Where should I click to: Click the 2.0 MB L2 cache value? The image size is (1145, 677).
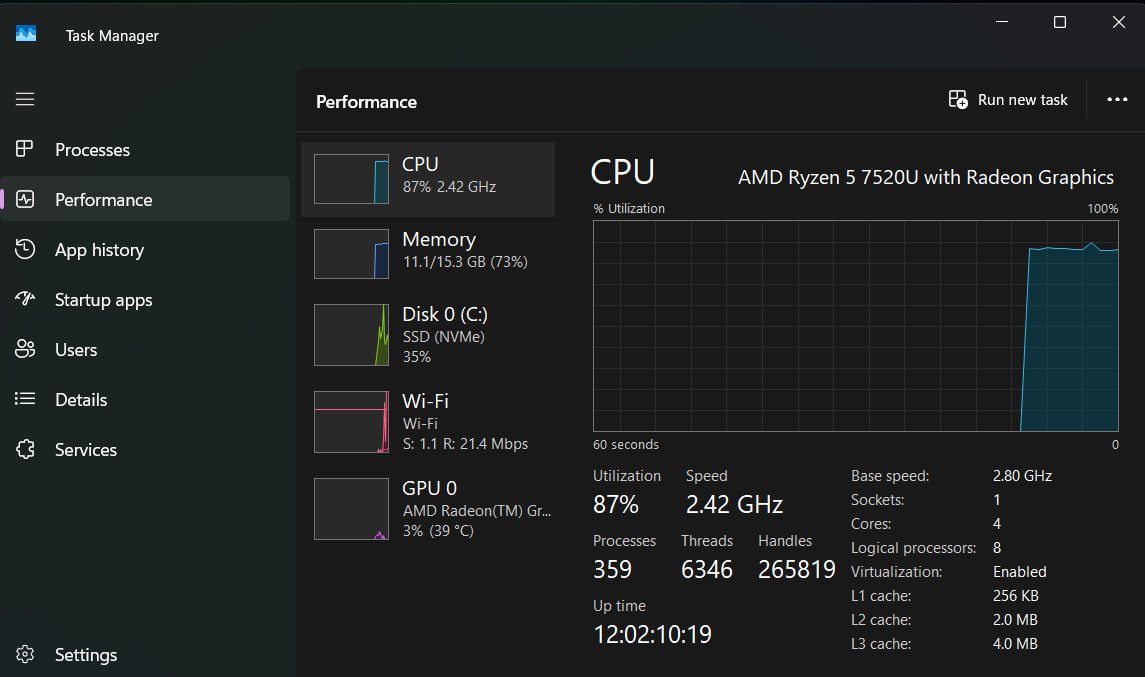(x=1015, y=620)
